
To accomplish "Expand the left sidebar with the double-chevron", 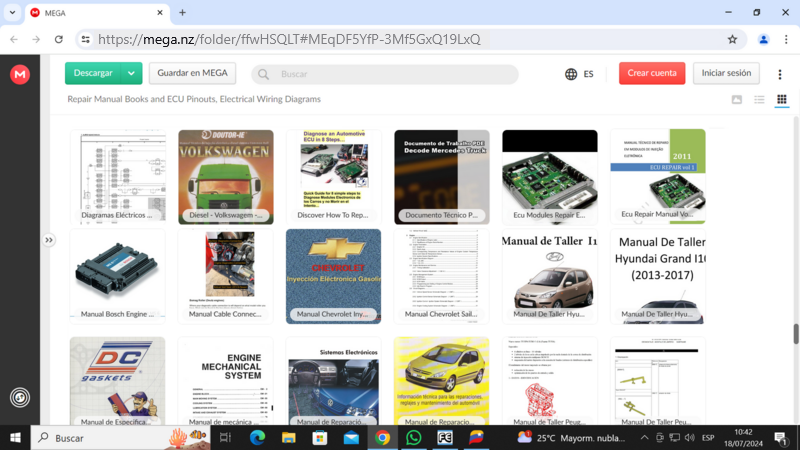I will 48,240.
